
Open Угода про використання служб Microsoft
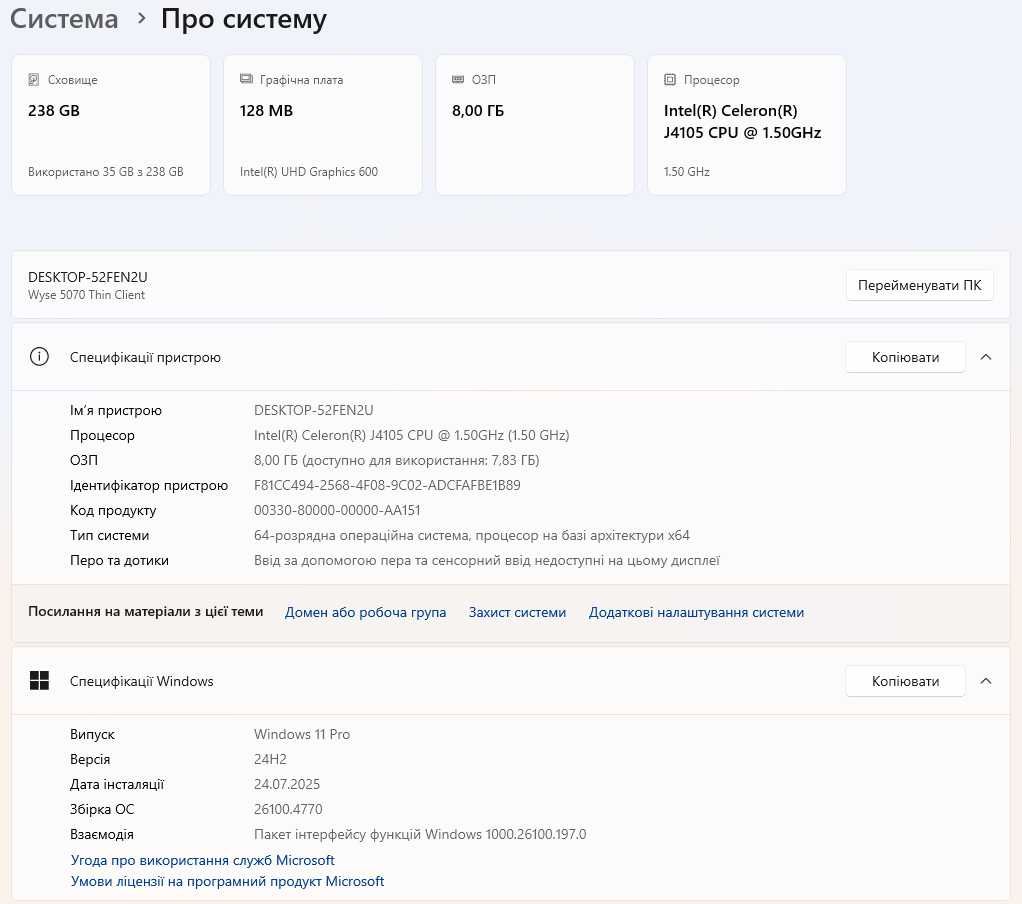point(203,860)
